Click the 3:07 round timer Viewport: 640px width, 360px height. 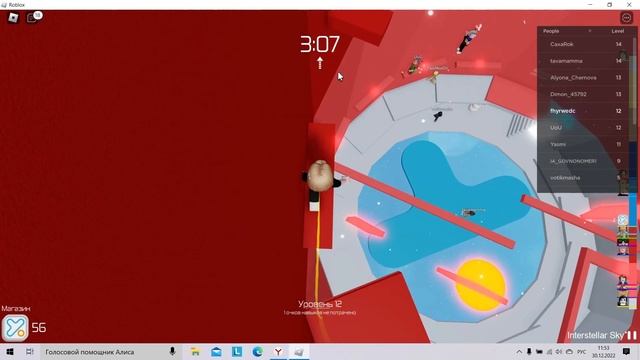pos(320,44)
